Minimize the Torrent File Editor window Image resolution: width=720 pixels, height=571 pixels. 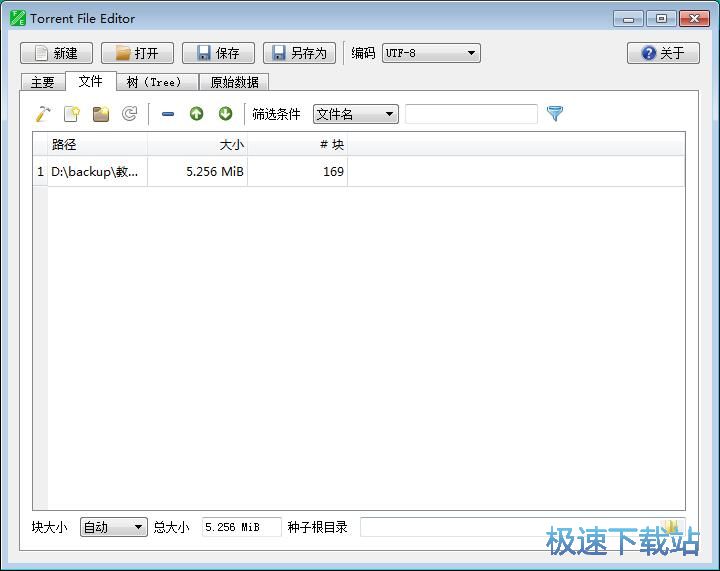click(628, 19)
